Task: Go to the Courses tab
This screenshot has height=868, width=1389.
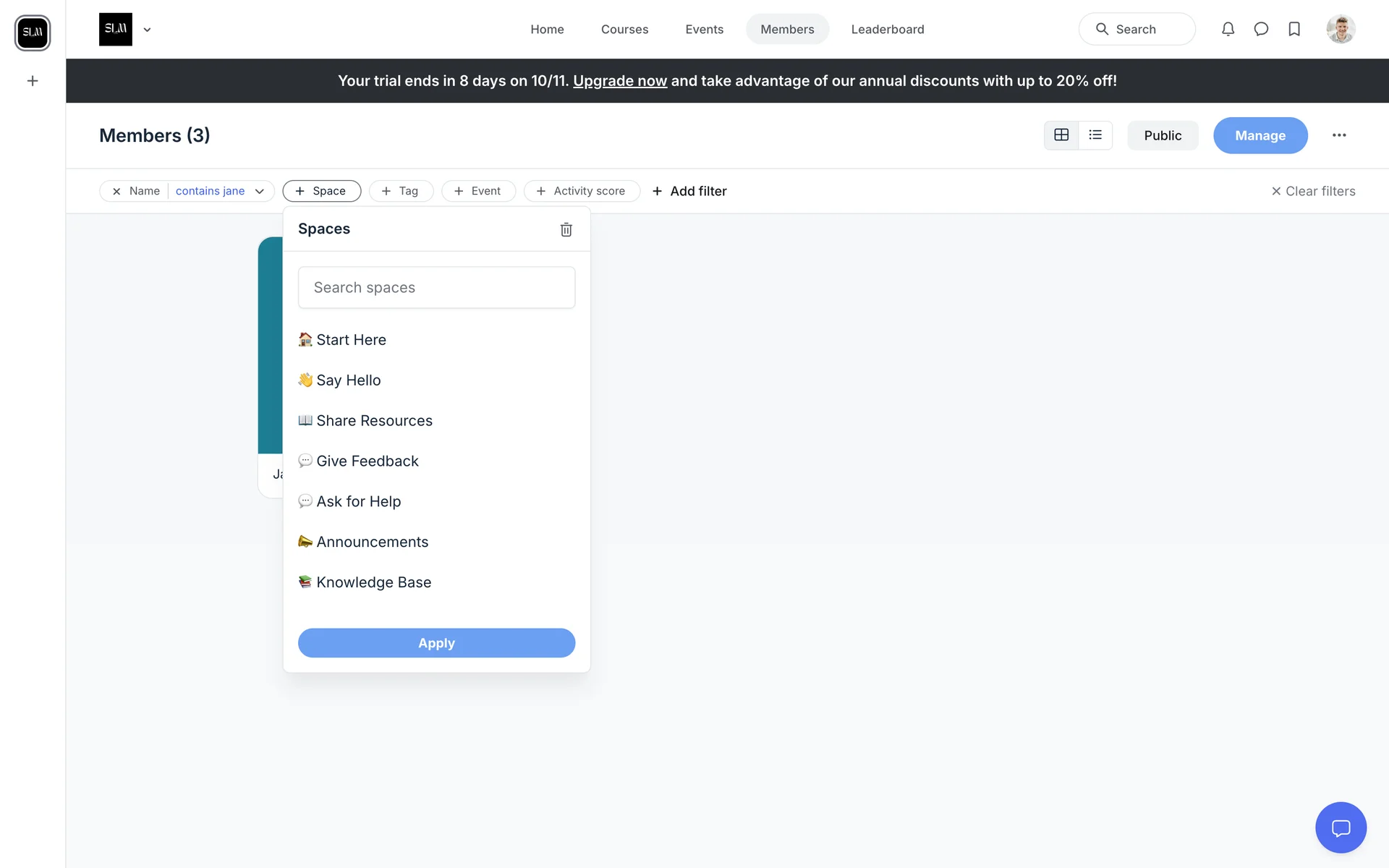Action: point(624,29)
